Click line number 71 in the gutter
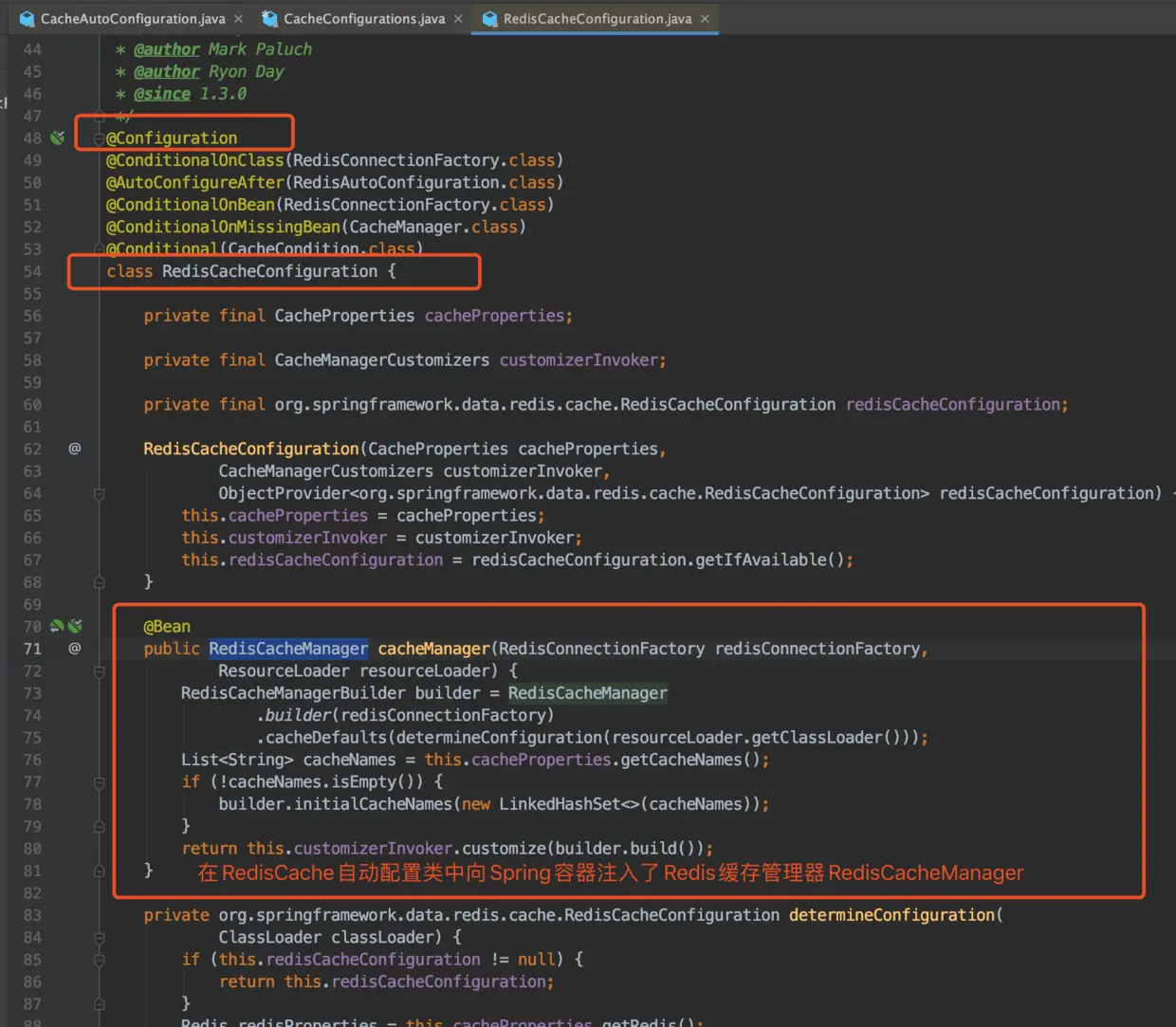 pos(32,649)
